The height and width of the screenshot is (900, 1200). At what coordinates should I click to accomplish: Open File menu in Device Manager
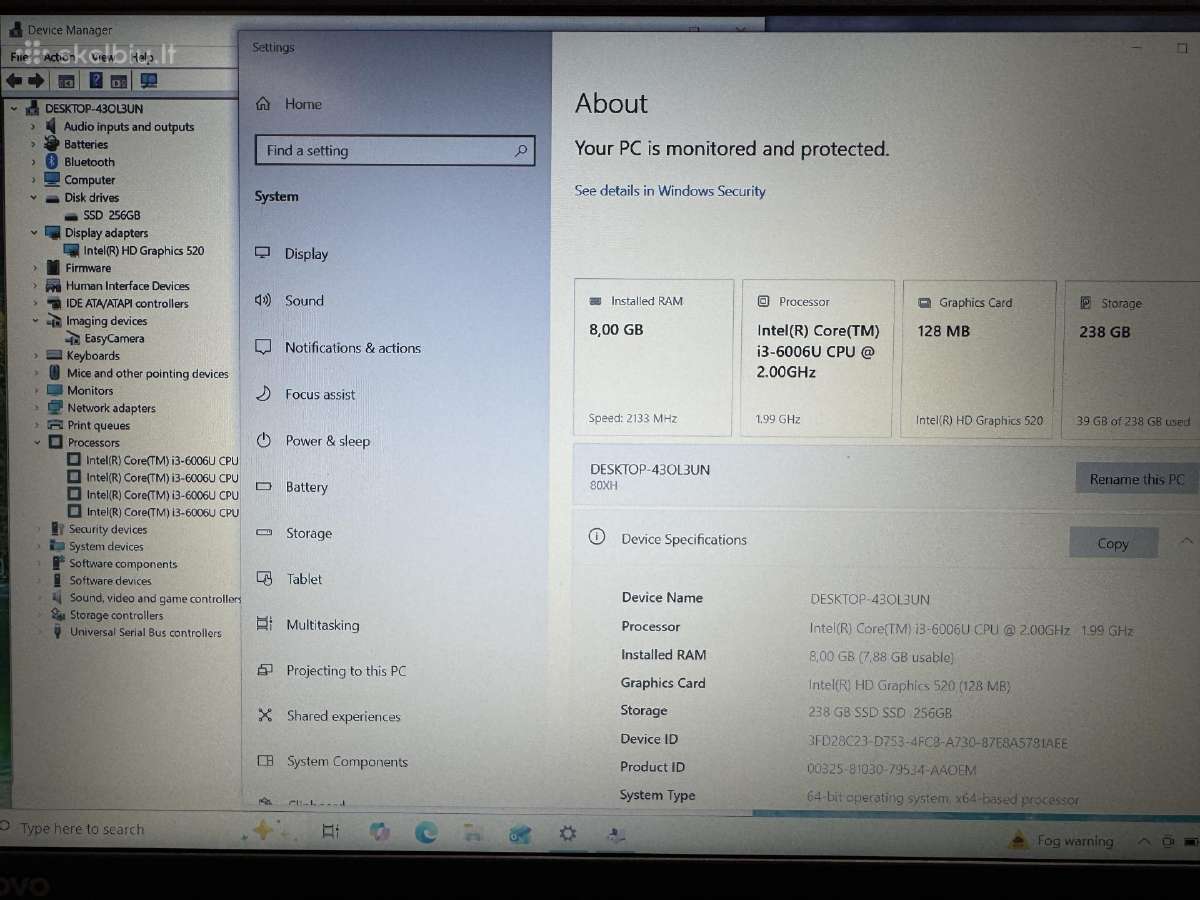tap(19, 57)
